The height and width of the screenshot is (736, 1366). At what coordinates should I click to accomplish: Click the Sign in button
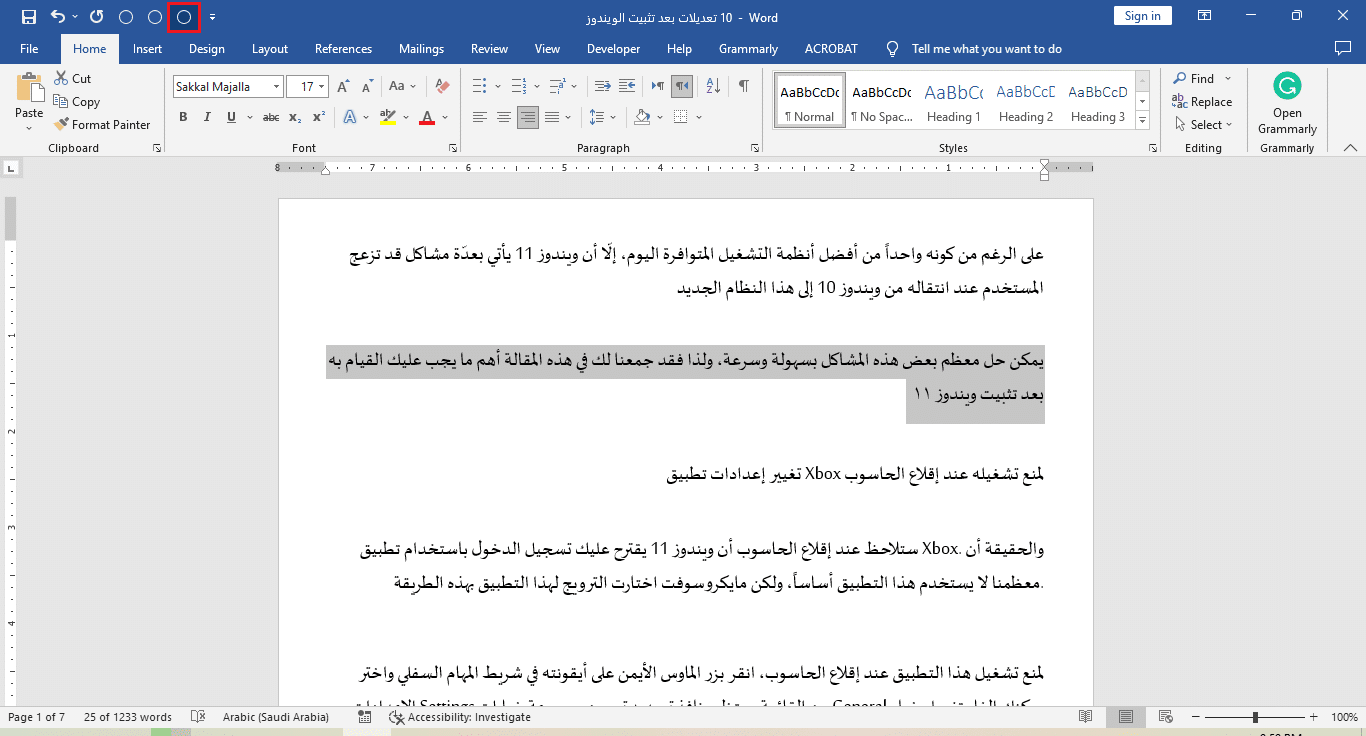point(1142,16)
